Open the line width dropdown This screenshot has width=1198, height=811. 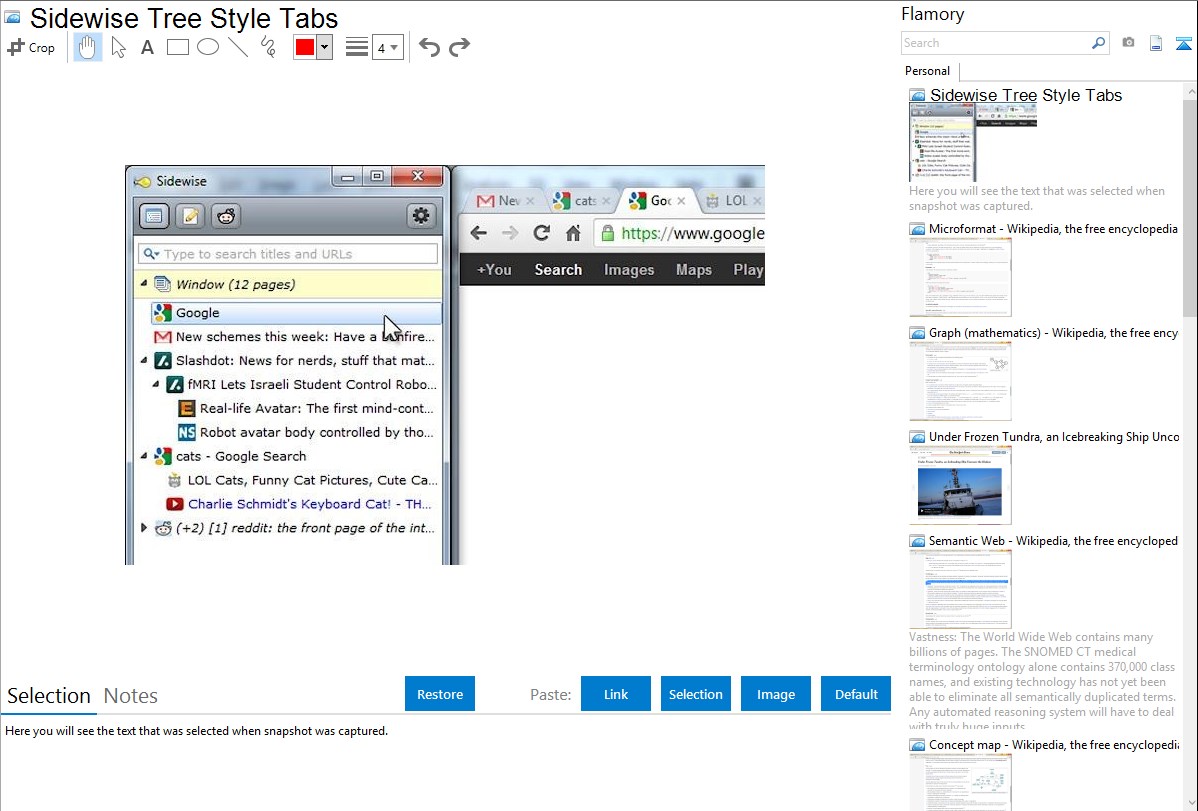[388, 47]
